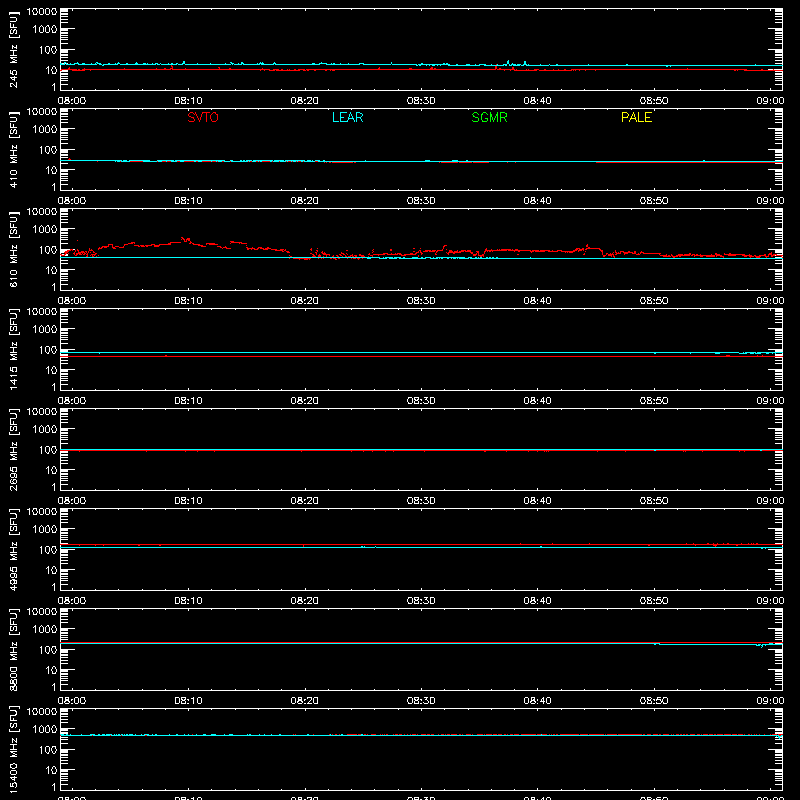Select the 100 tick label on 2695 MHz axis

pos(48,450)
